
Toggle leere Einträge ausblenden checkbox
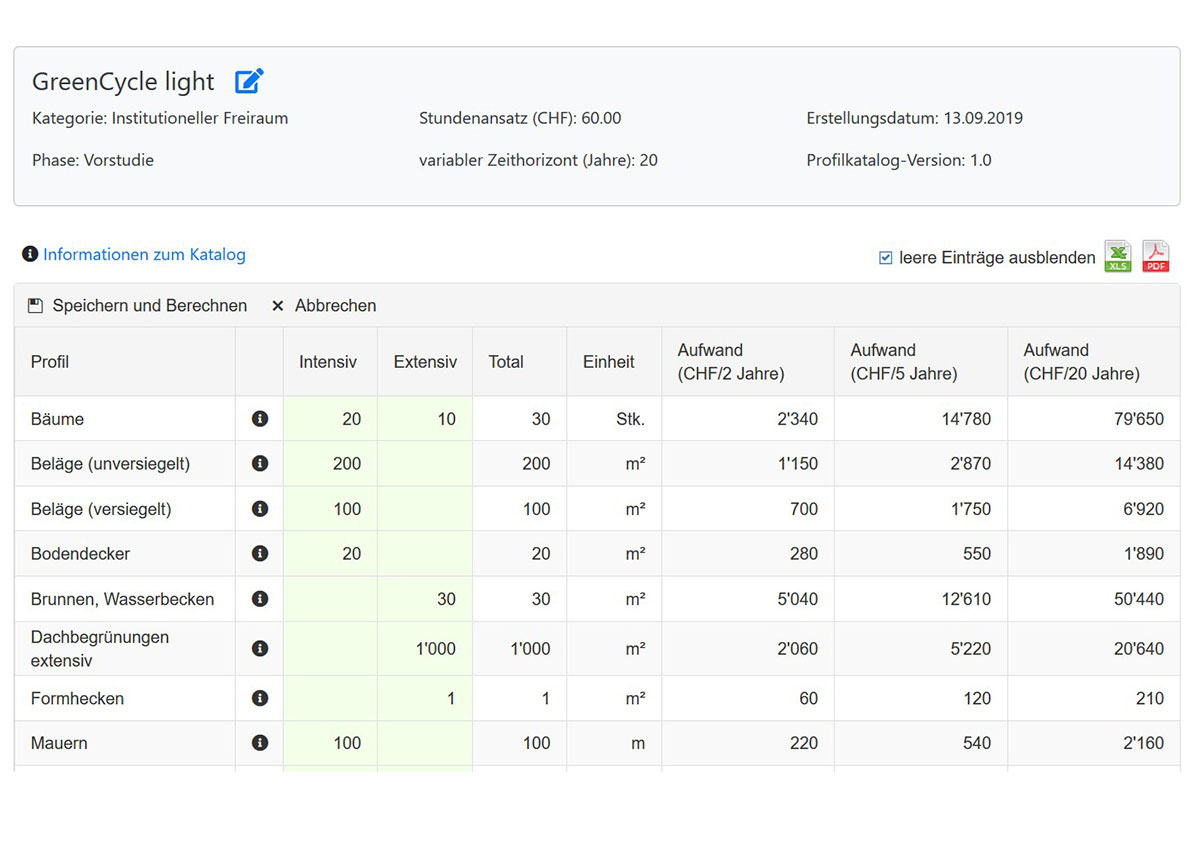885,258
